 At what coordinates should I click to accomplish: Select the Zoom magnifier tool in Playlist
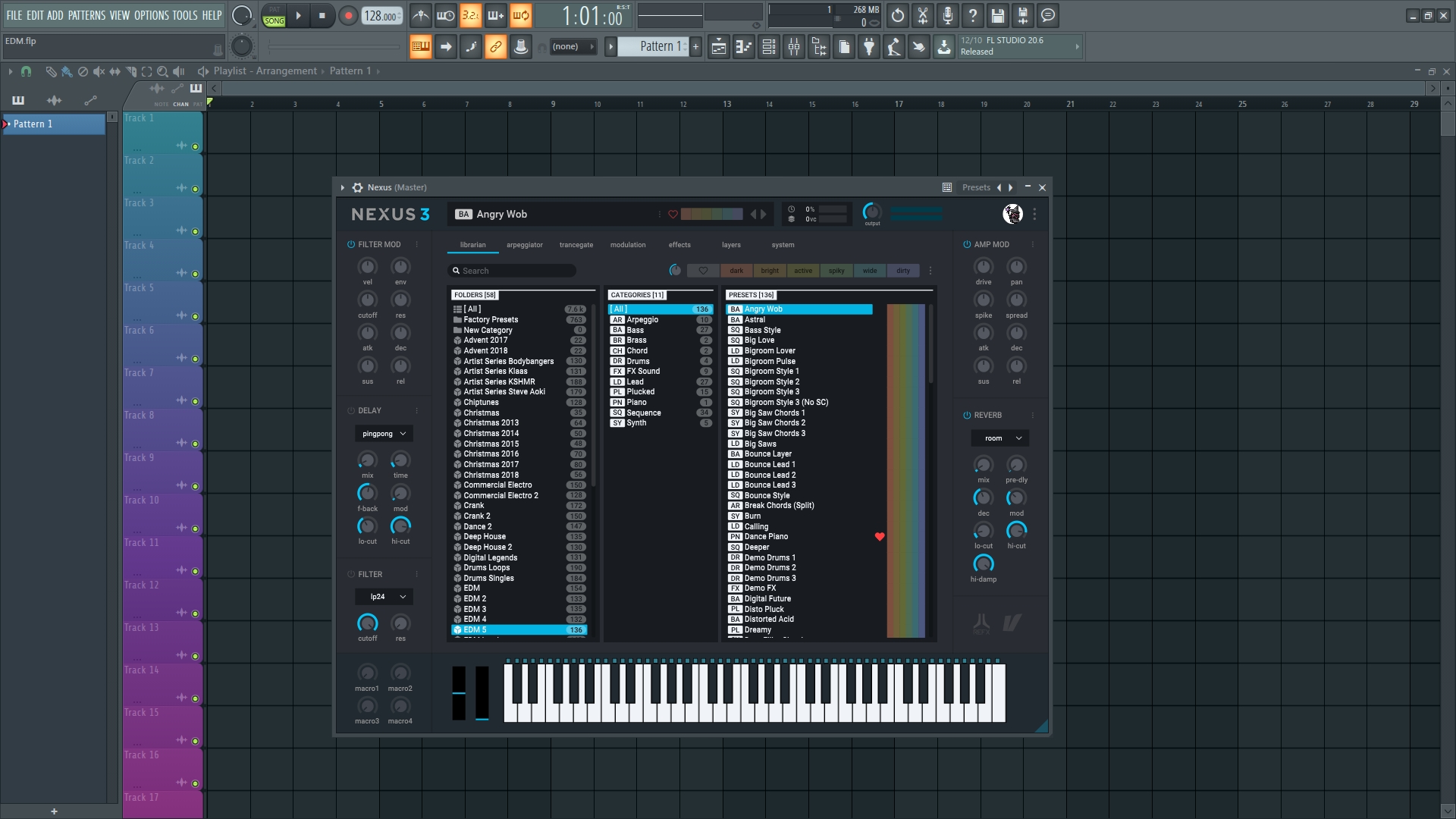pyautogui.click(x=162, y=71)
